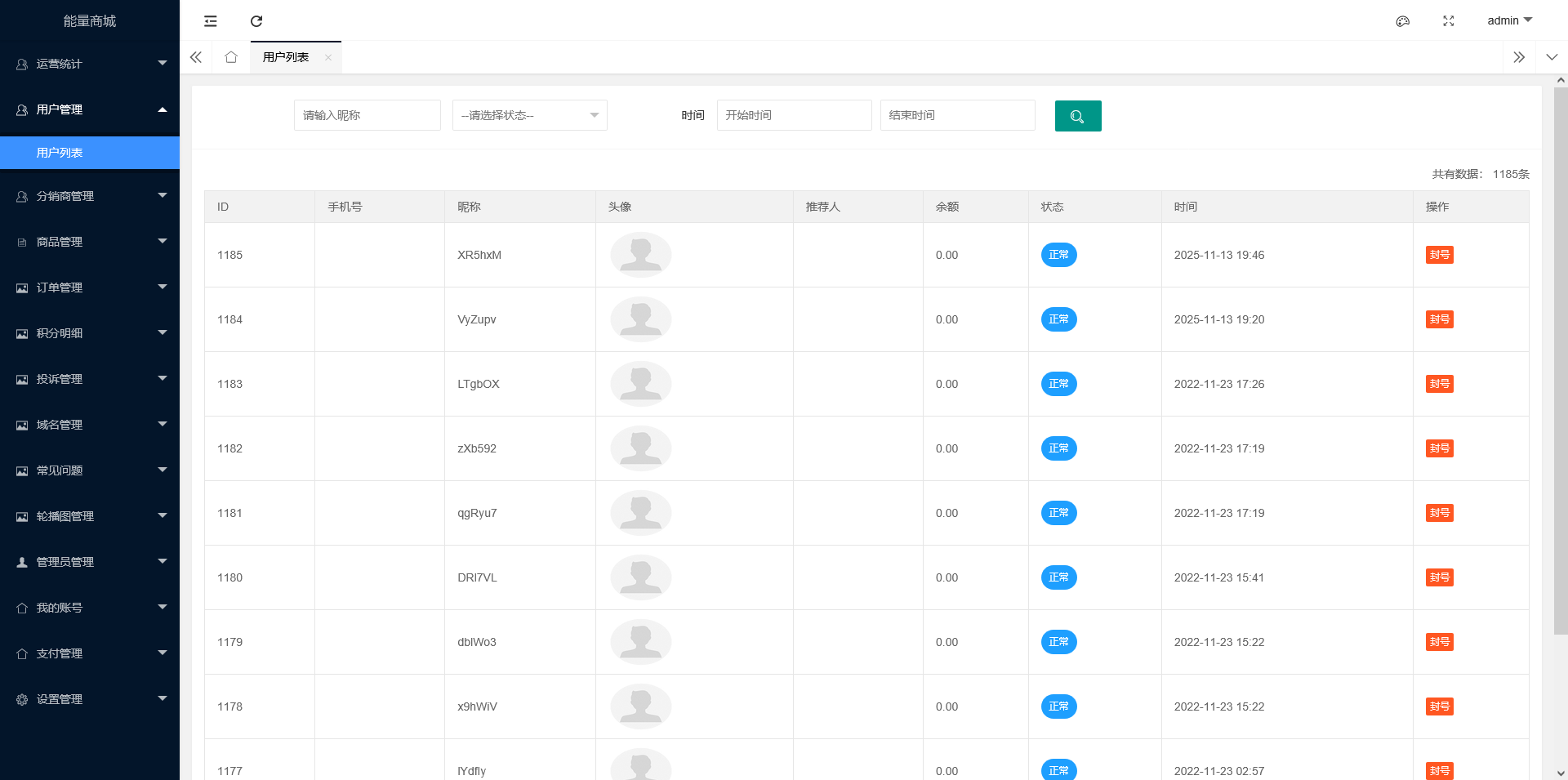
Task: Click the 余额 column header
Action: [976, 207]
